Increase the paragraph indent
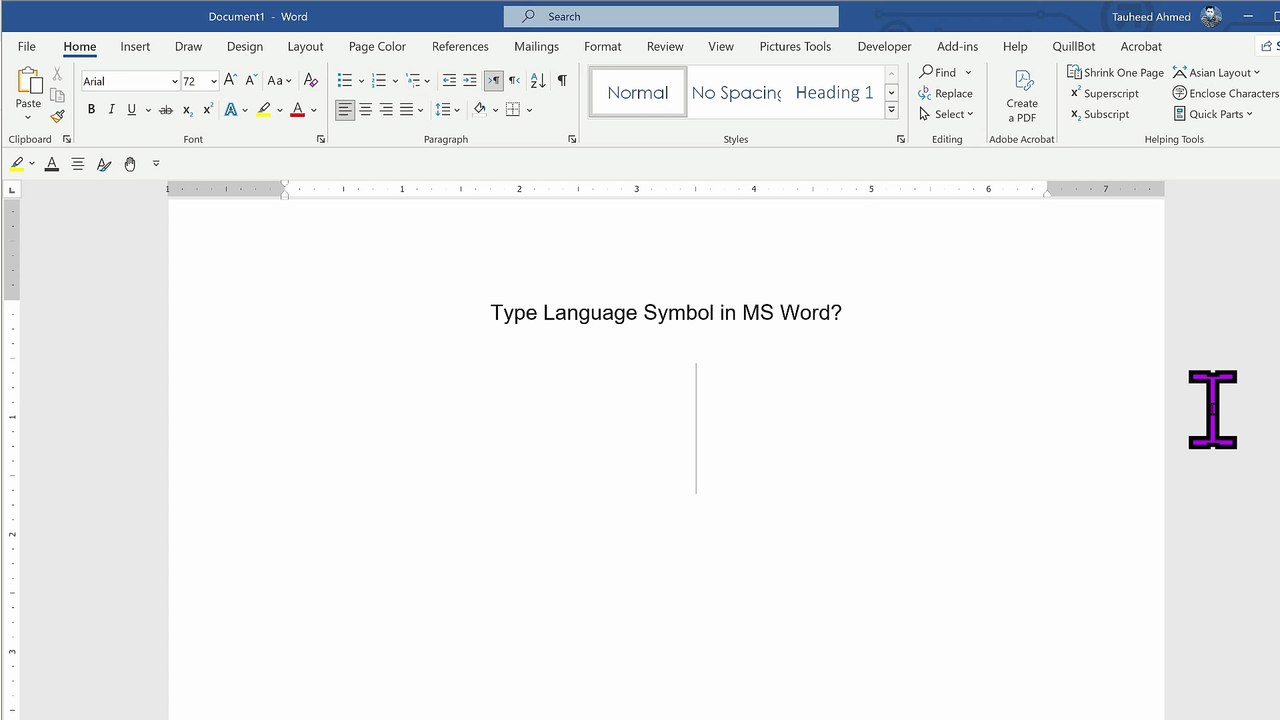The width and height of the screenshot is (1280, 720). tap(469, 80)
